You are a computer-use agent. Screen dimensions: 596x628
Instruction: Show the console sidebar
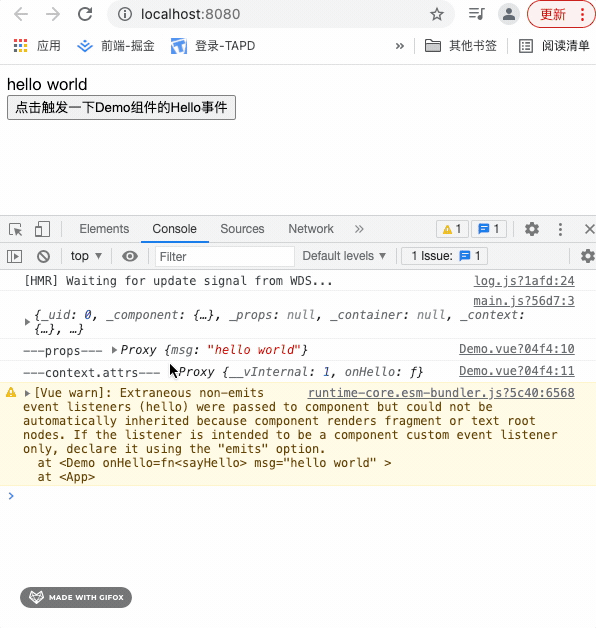14,256
